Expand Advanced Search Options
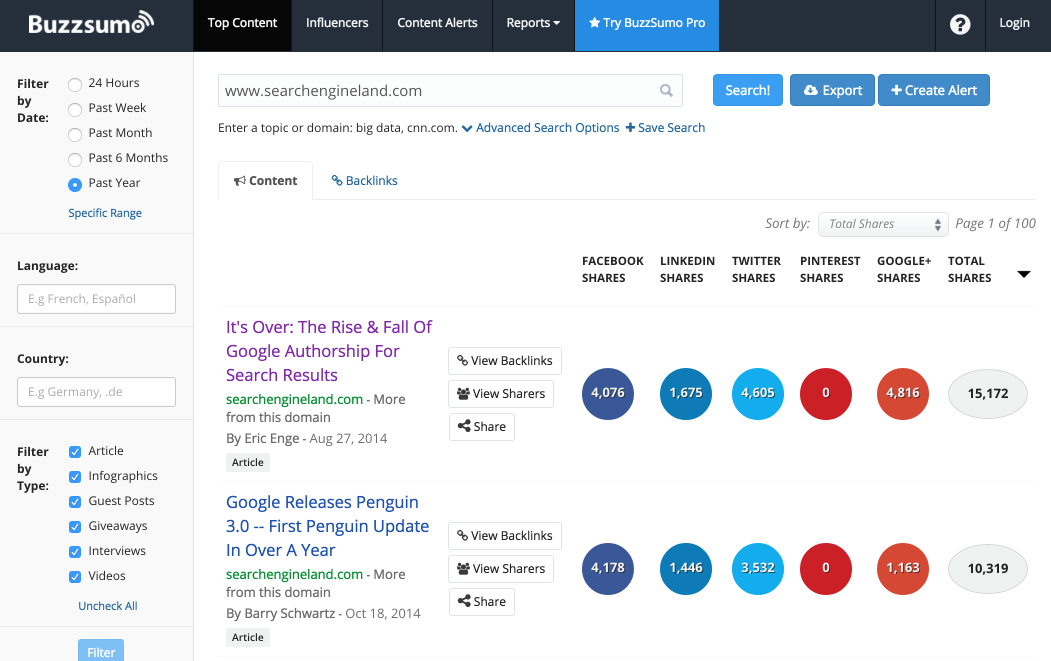Image resolution: width=1051 pixels, height=661 pixels. coord(540,127)
